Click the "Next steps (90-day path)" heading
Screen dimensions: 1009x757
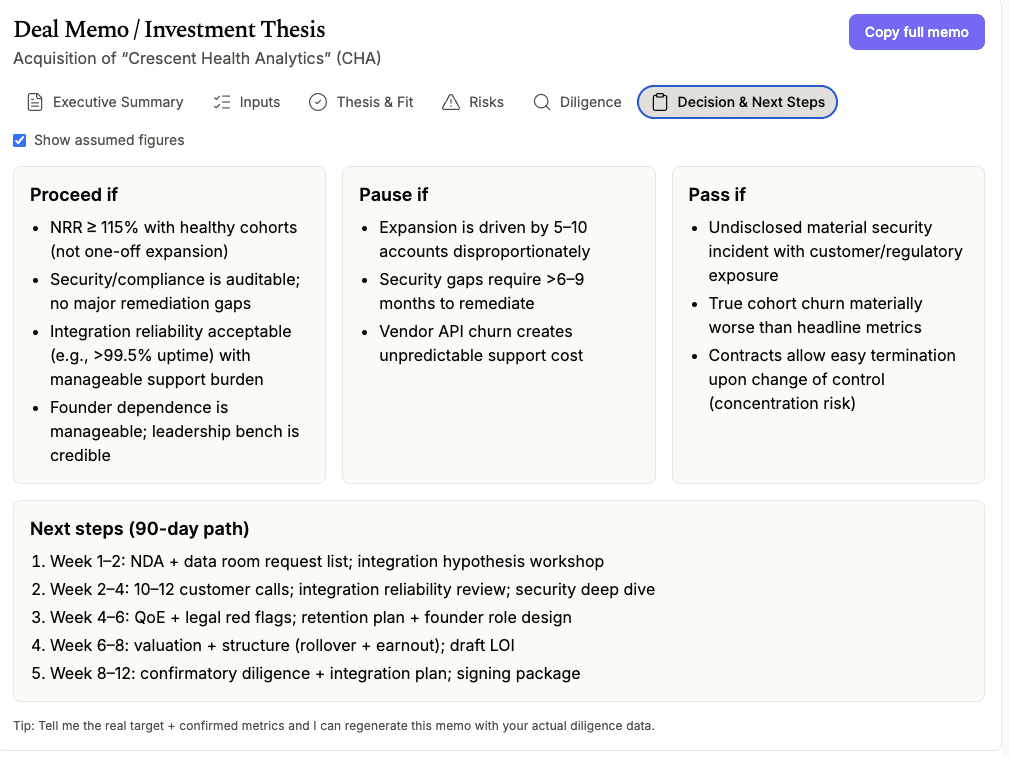click(x=139, y=528)
